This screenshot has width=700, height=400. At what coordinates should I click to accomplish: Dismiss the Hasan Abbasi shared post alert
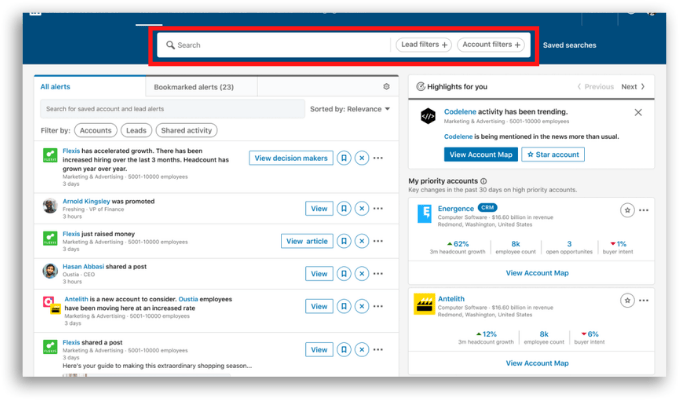[x=362, y=274]
